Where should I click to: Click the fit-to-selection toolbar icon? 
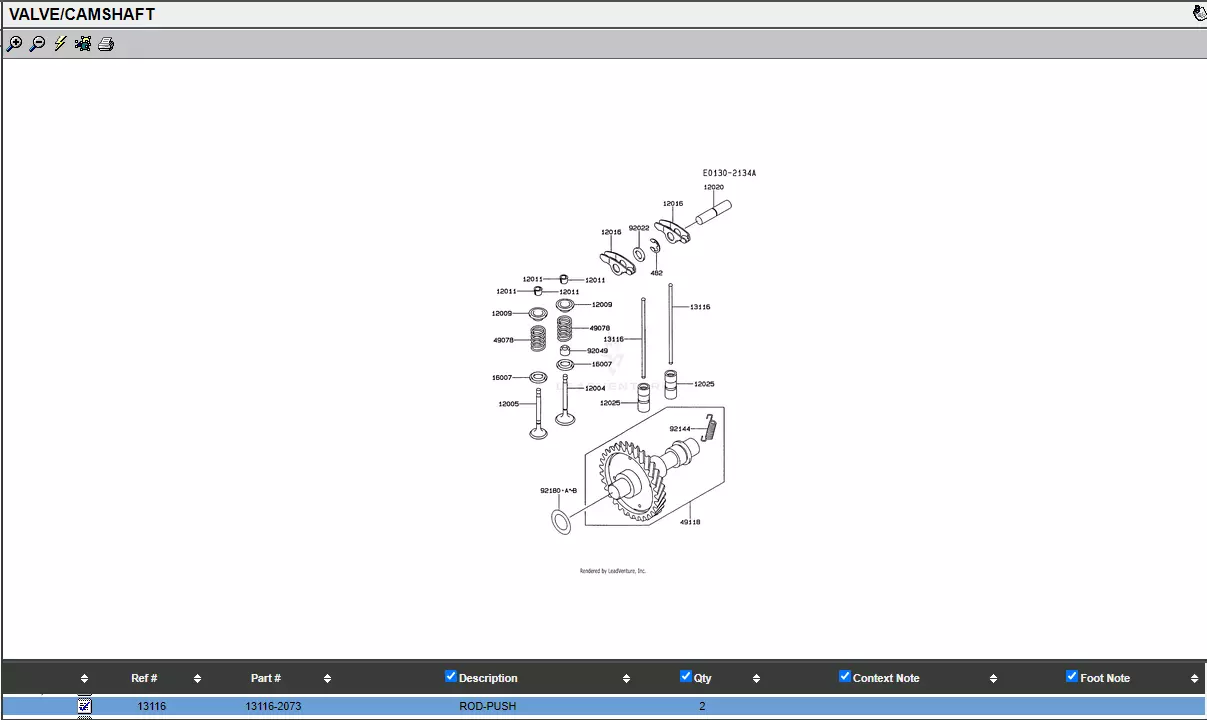(83, 44)
